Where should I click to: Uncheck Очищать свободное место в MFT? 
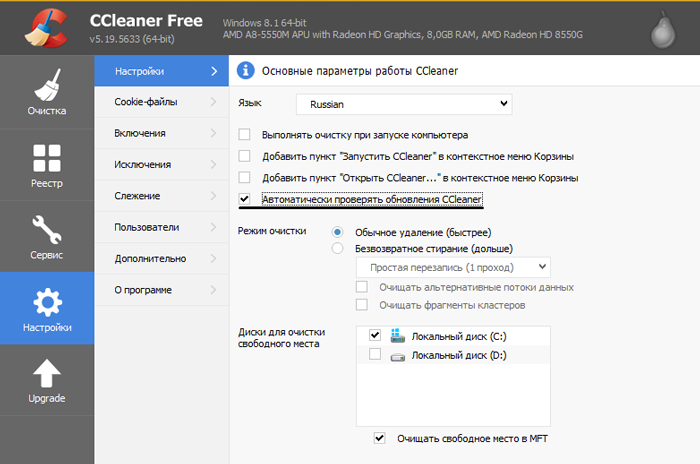point(379,438)
